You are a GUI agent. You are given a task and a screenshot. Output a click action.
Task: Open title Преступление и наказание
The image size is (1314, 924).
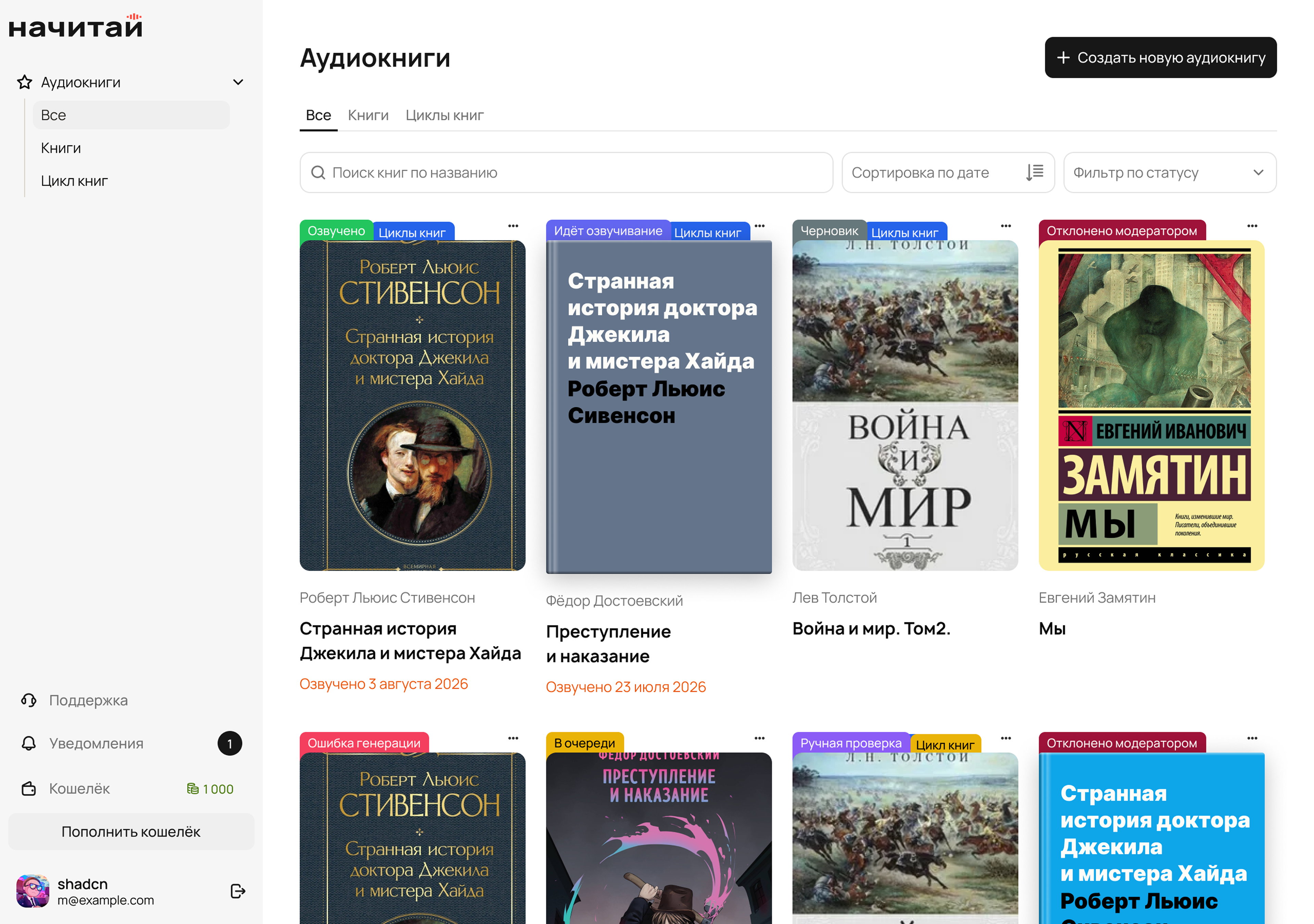608,643
